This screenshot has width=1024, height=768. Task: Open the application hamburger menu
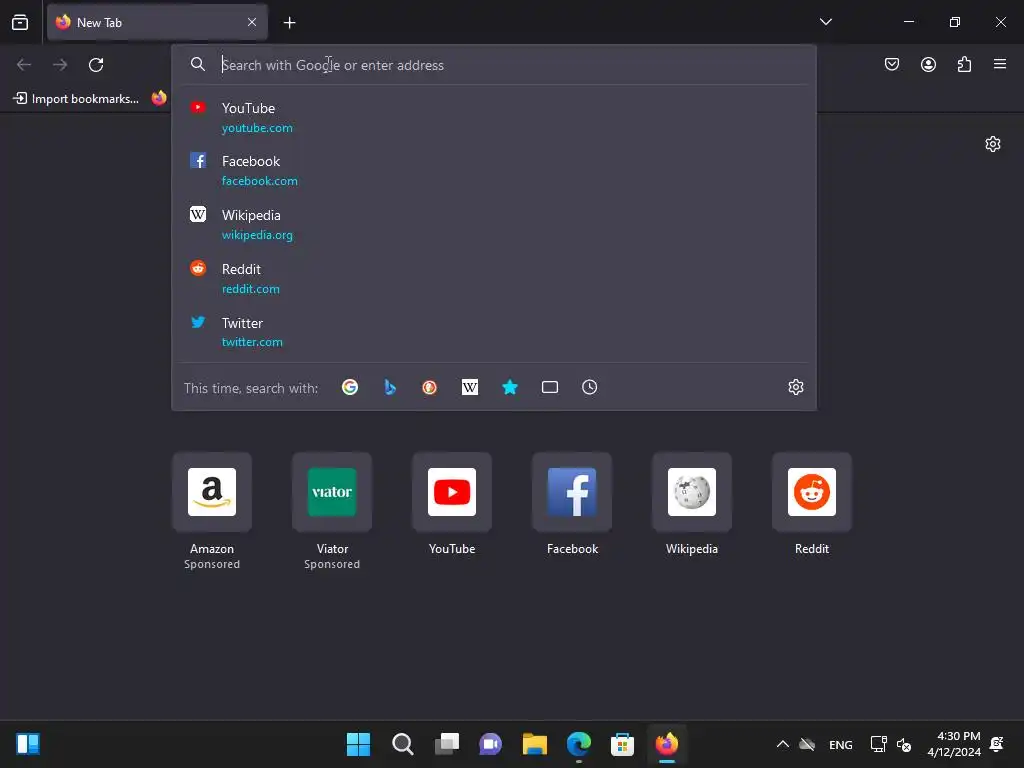1000,64
